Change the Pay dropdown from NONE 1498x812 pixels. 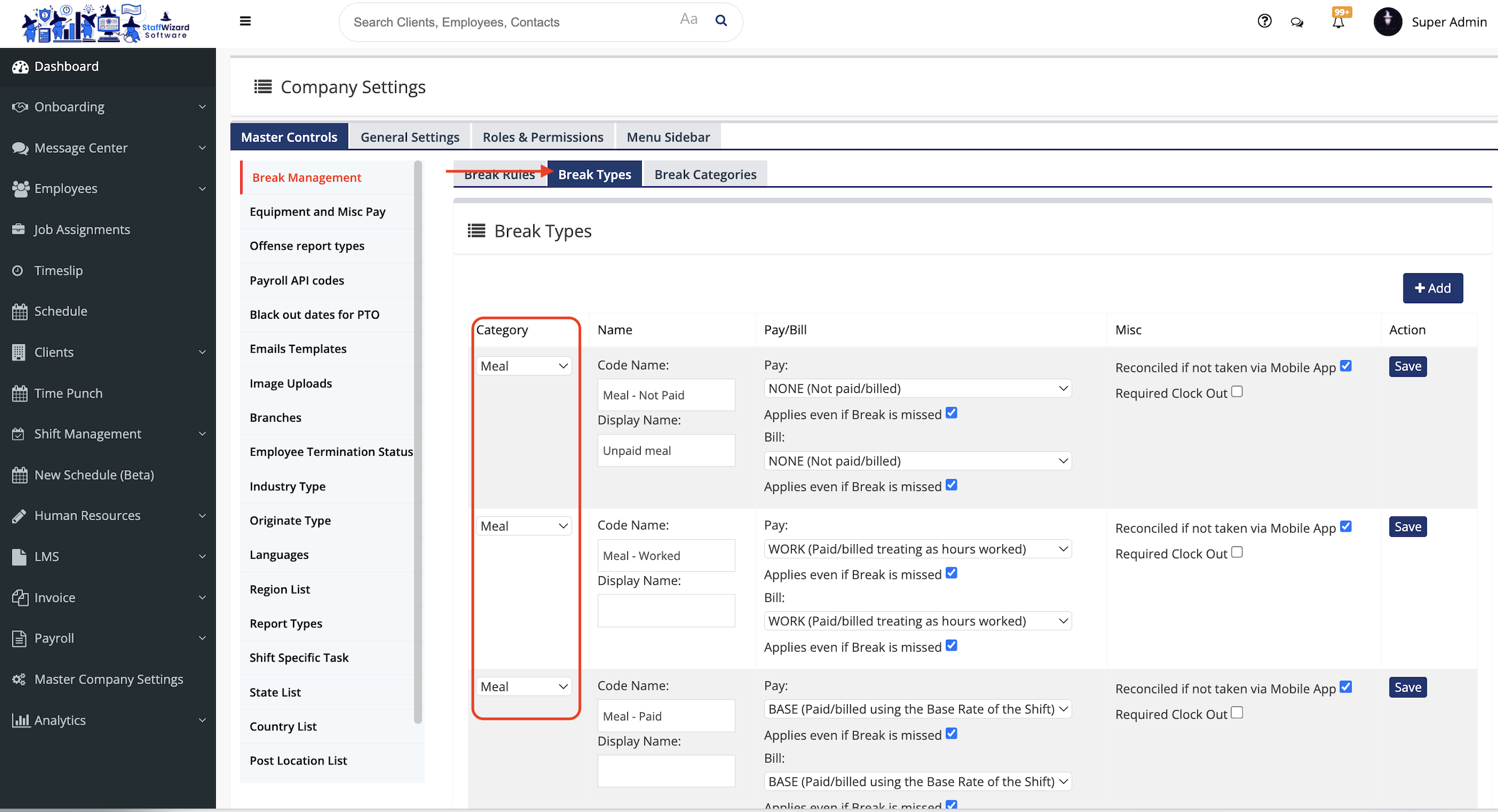(917, 388)
